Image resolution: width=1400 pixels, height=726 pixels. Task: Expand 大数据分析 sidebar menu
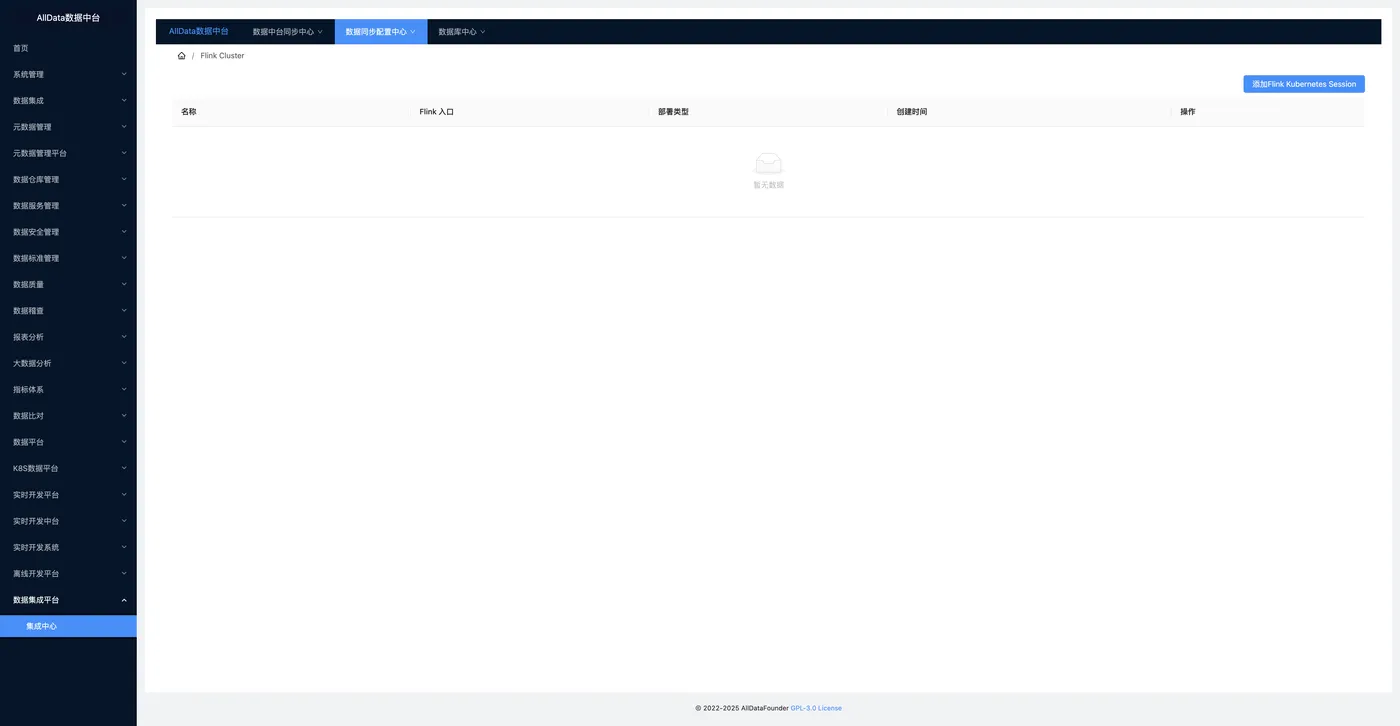(68, 363)
